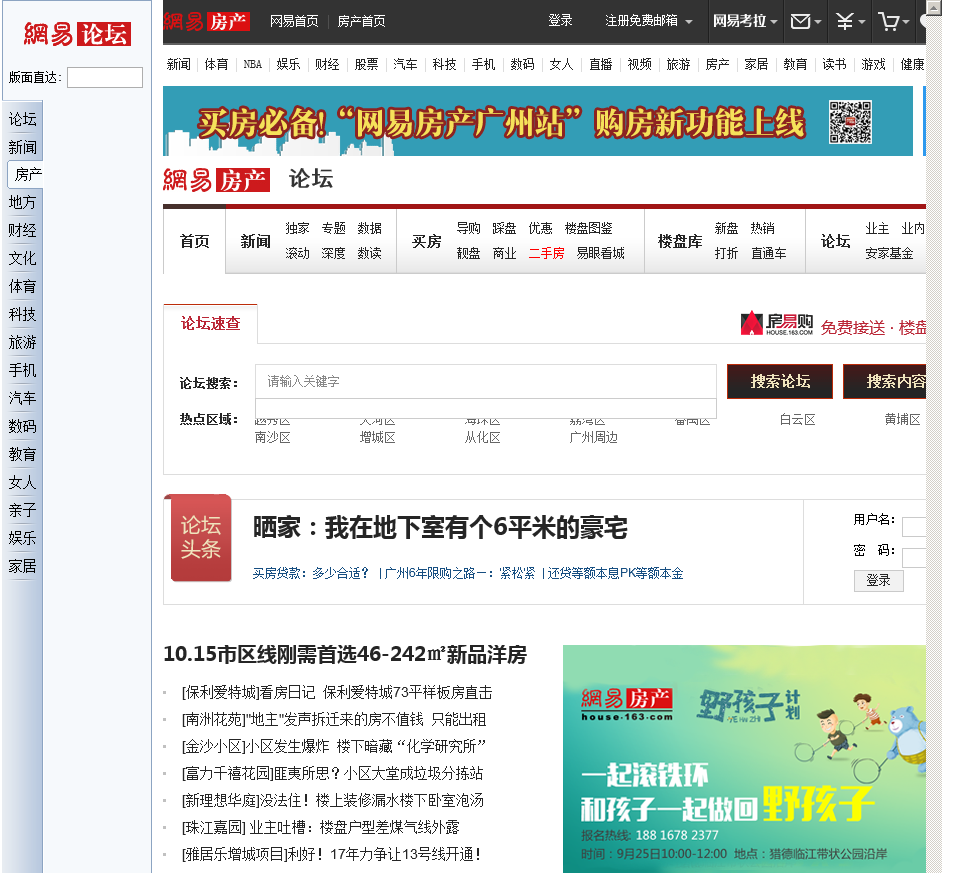
Task: Open headline 晒家：我在地下室有个6平米的豪宅
Action: tap(440, 528)
